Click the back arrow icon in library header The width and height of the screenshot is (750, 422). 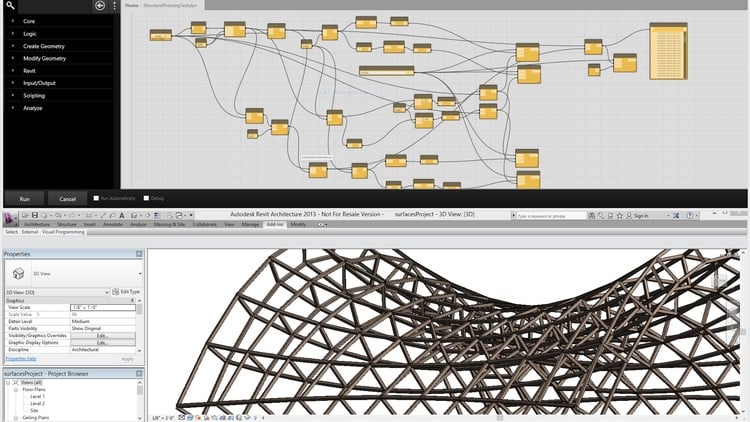[99, 6]
